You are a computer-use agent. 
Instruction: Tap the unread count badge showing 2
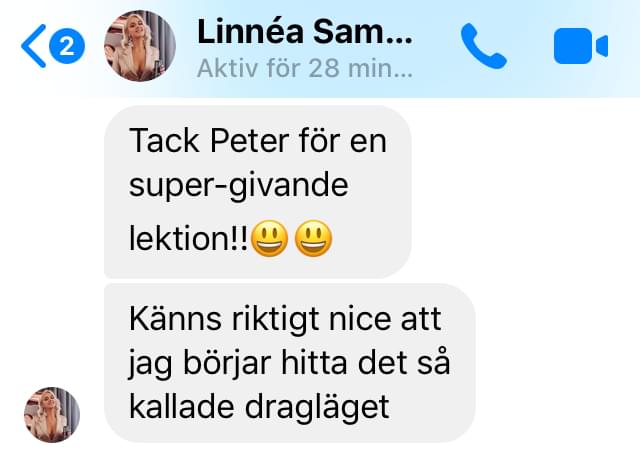click(67, 46)
